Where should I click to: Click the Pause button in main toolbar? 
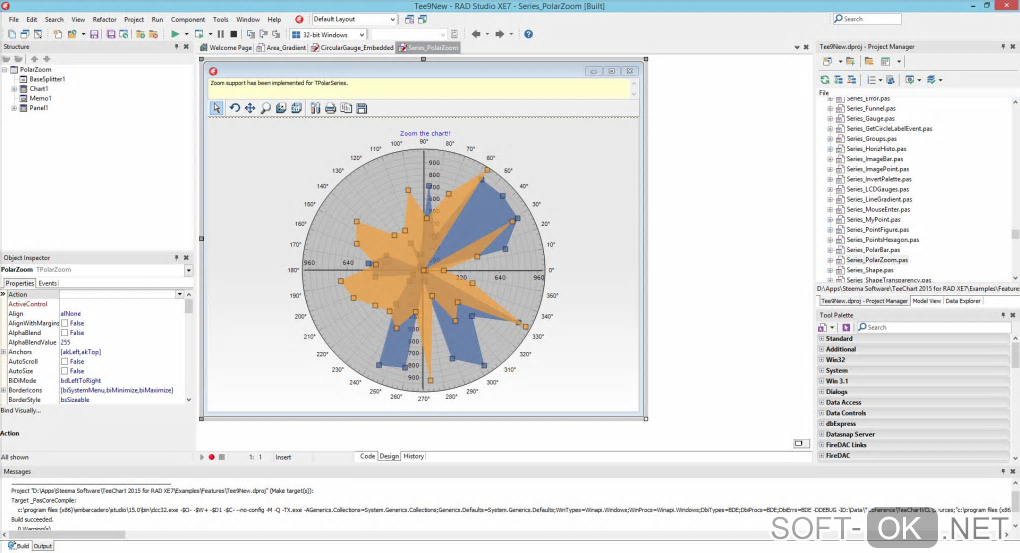click(x=221, y=34)
